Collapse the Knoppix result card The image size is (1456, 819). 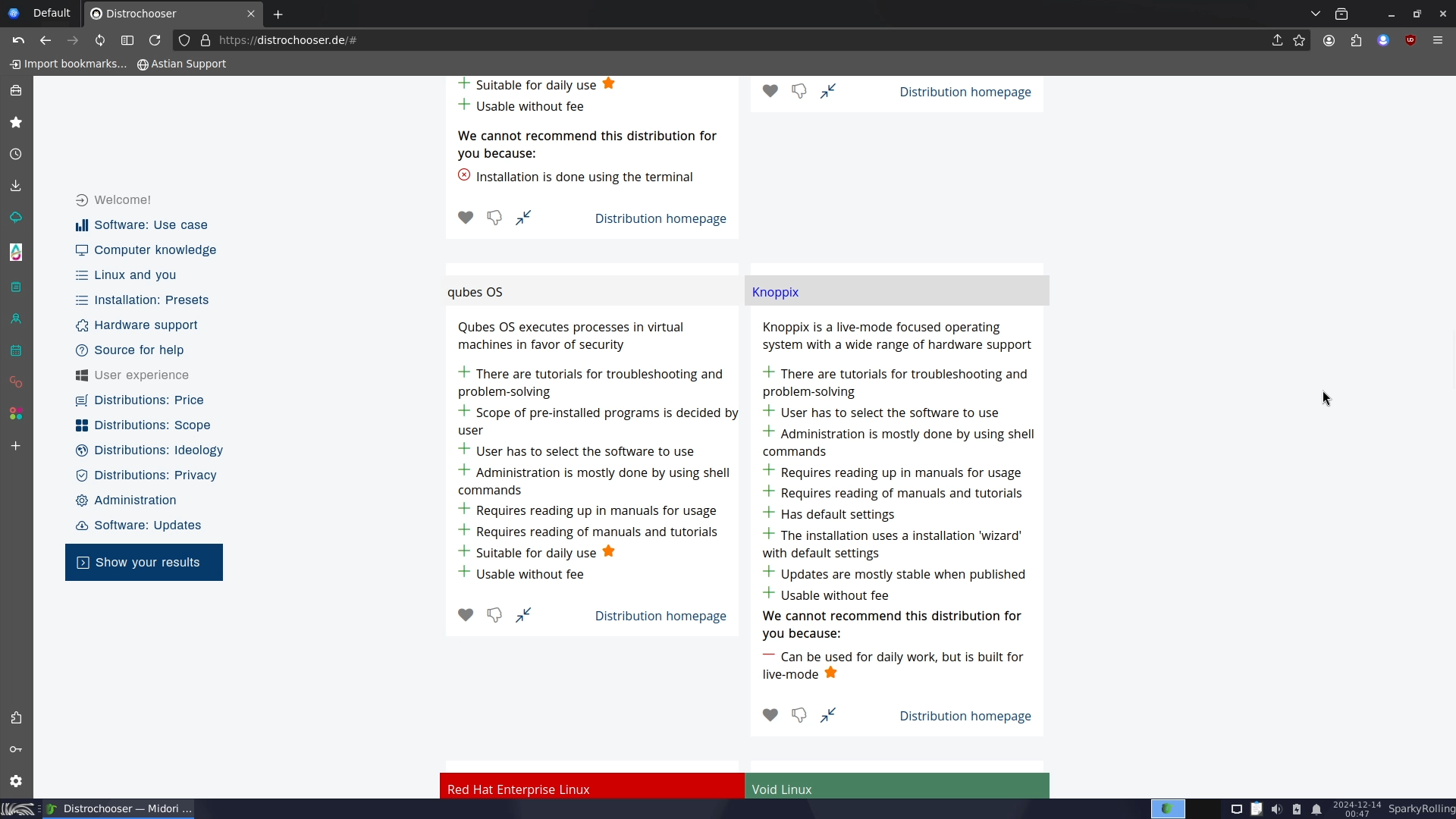[x=828, y=715]
